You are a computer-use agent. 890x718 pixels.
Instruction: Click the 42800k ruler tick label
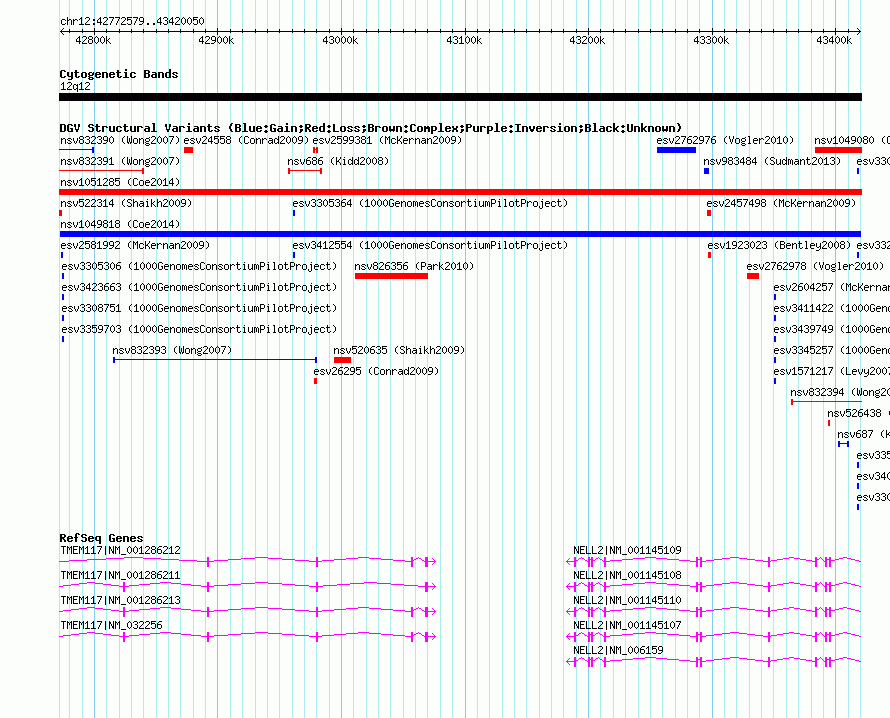coord(93,40)
